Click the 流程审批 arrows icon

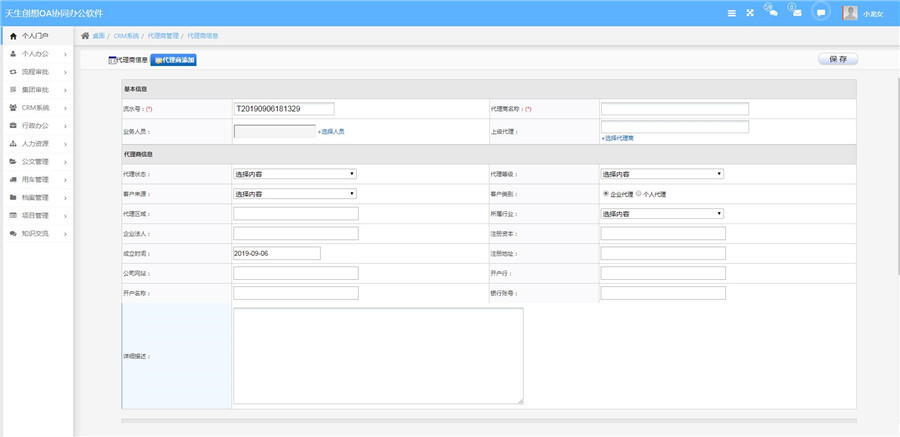13,72
